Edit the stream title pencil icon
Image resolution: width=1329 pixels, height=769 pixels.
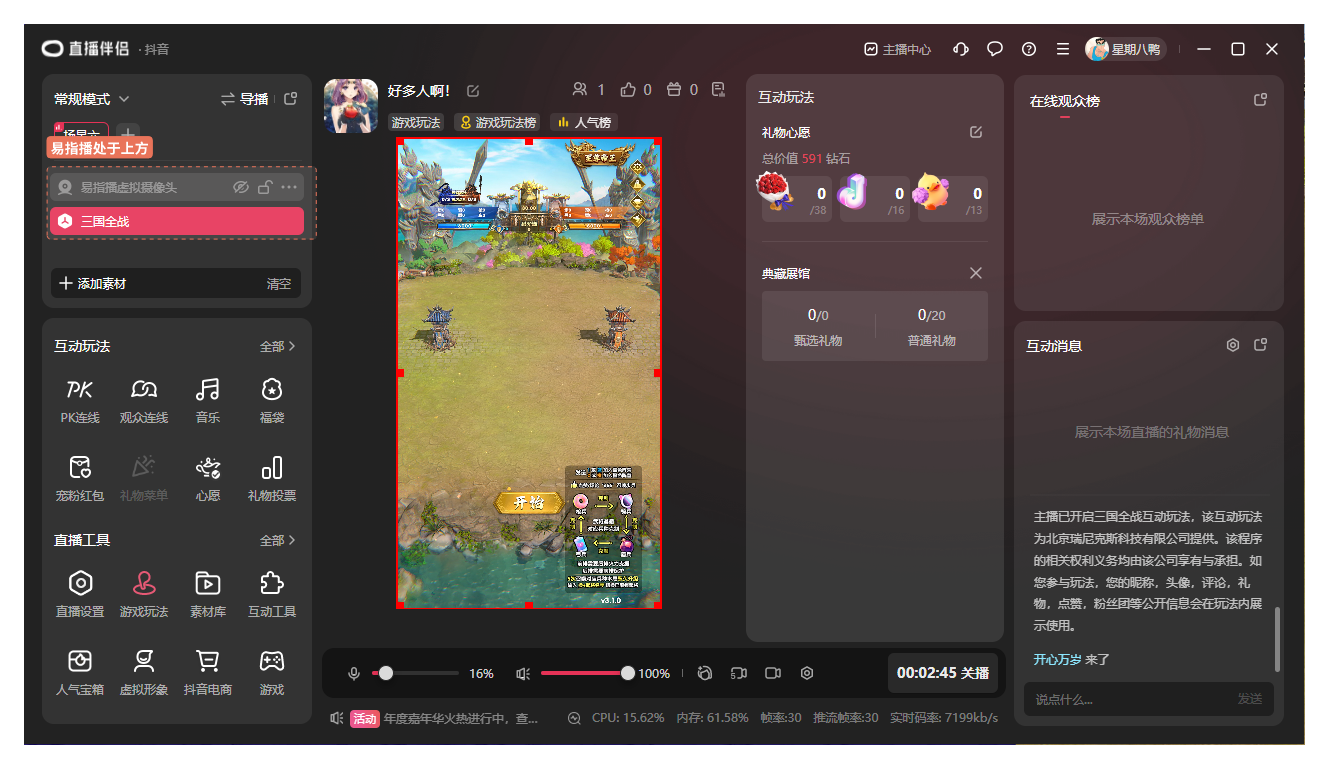[473, 91]
